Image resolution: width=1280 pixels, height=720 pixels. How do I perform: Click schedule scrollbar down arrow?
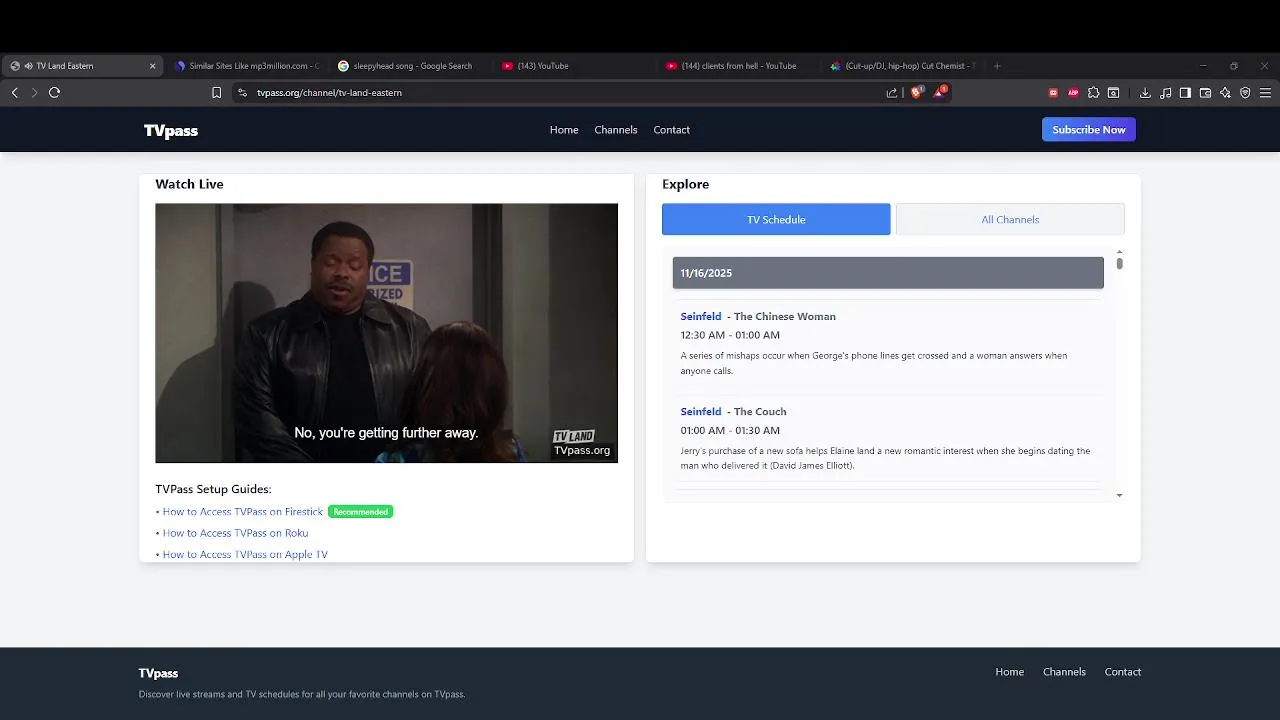tap(1119, 495)
